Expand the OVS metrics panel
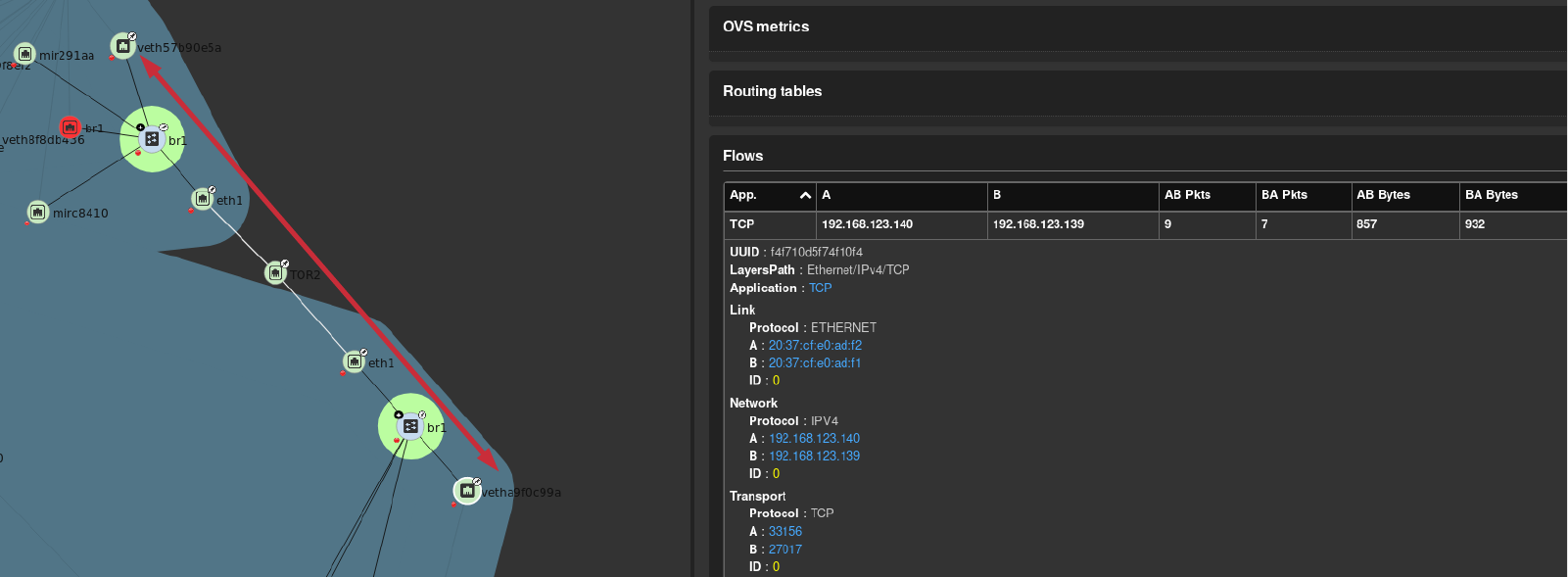1568x577 pixels. 766,26
